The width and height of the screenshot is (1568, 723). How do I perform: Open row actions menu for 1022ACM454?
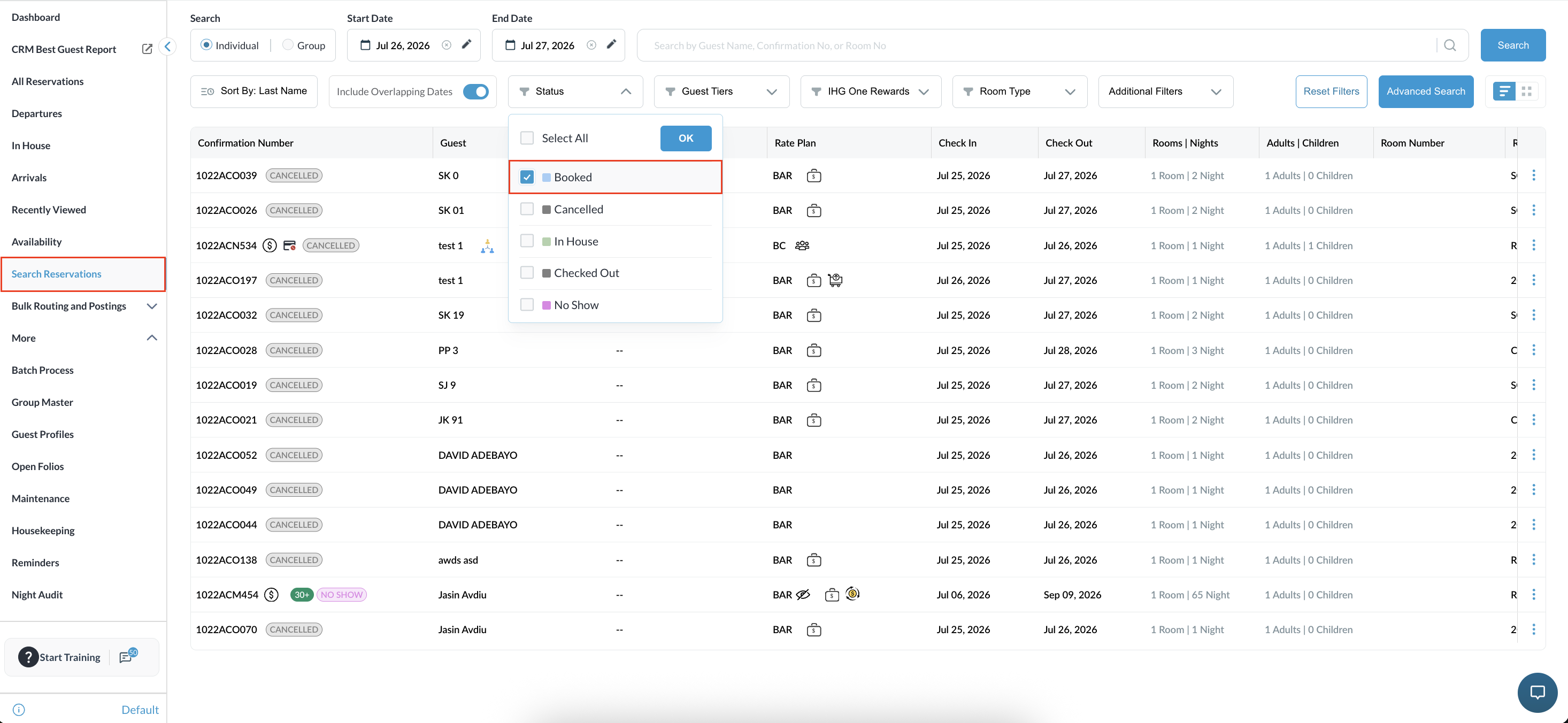click(x=1533, y=595)
